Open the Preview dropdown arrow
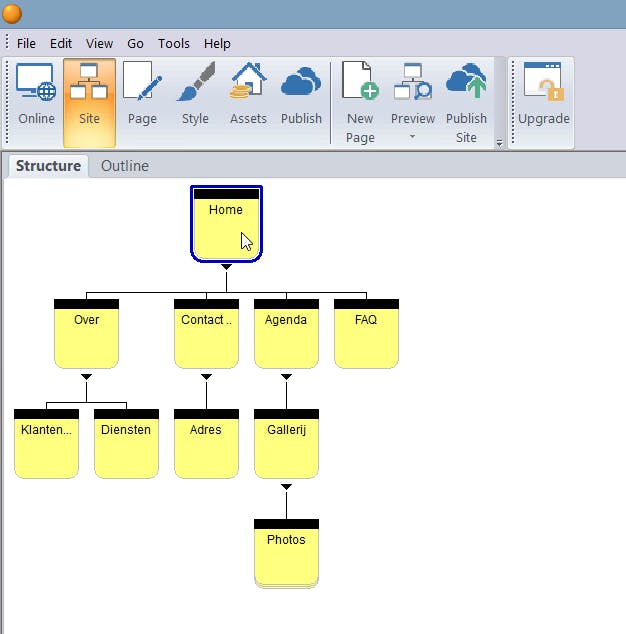The image size is (626, 634). tap(412, 137)
